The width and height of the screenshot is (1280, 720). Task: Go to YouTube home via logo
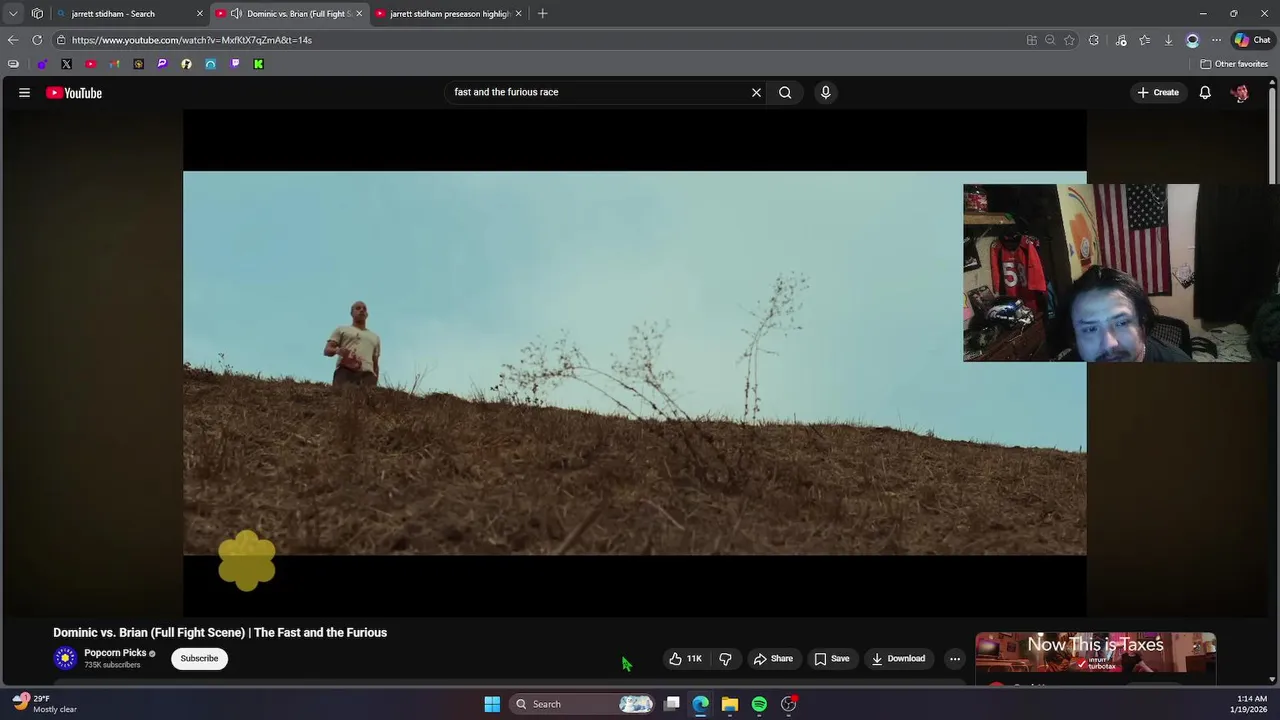pyautogui.click(x=74, y=93)
